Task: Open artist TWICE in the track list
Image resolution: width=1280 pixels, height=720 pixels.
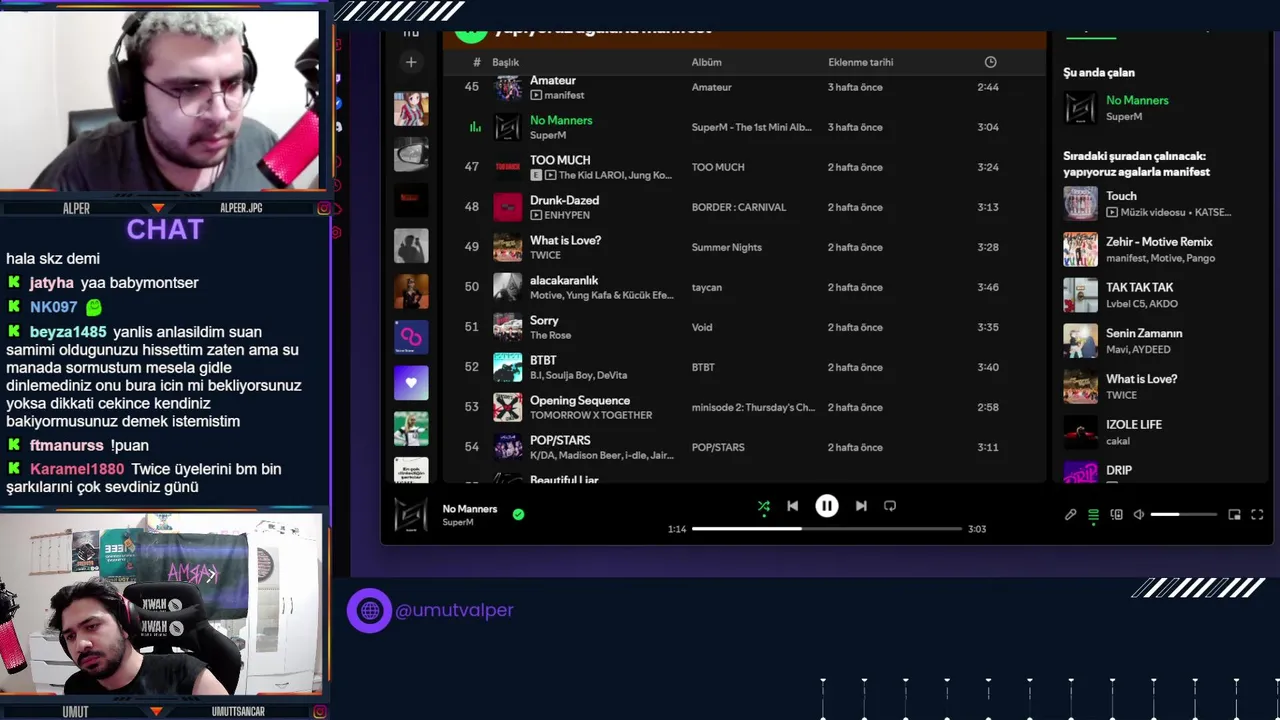Action: [545, 255]
